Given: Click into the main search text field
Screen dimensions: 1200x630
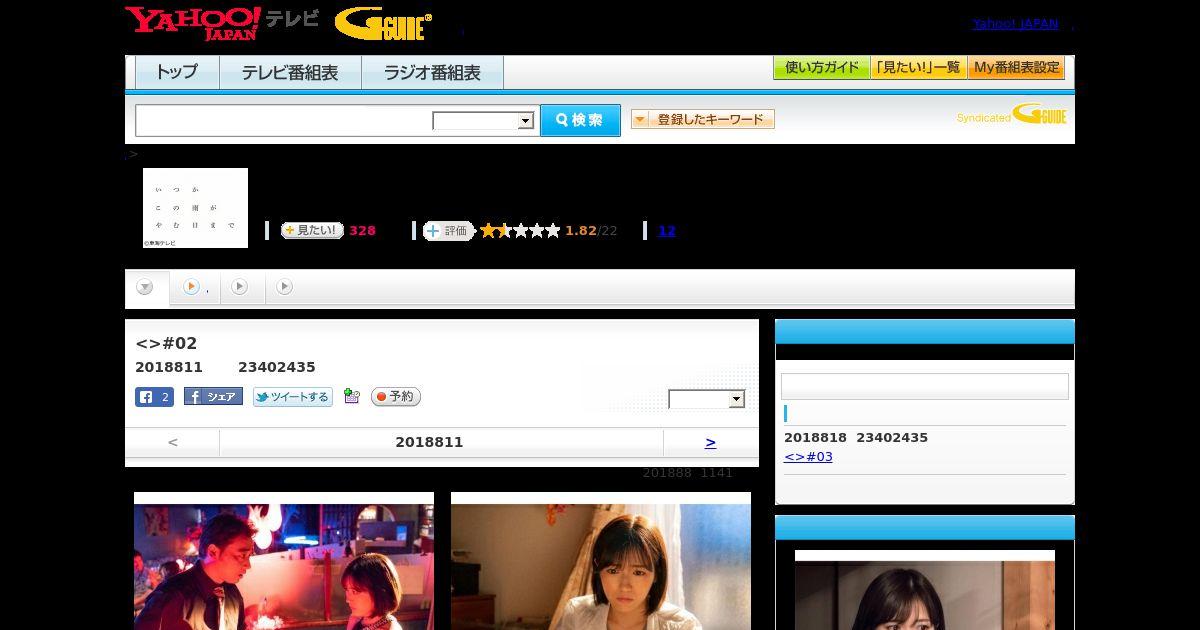Looking at the screenshot, I should pos(284,120).
